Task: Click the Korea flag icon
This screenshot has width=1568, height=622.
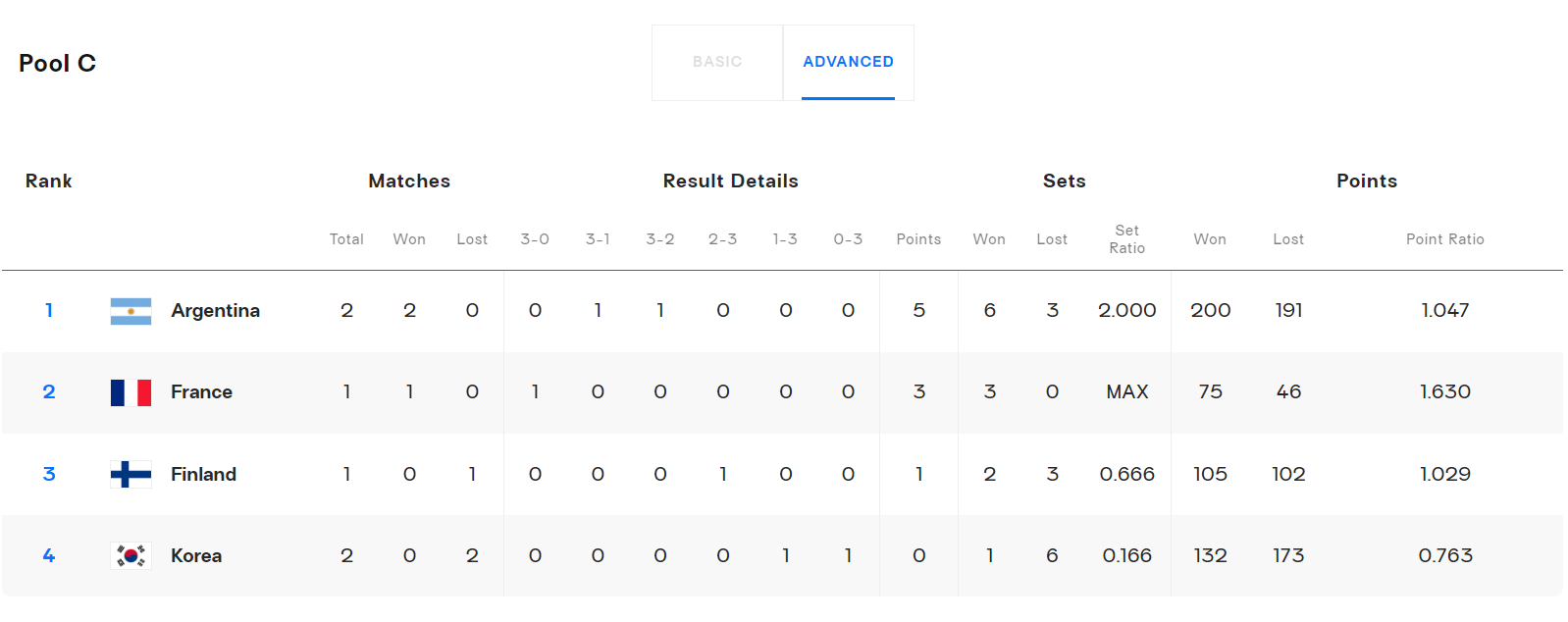Action: pyautogui.click(x=131, y=556)
